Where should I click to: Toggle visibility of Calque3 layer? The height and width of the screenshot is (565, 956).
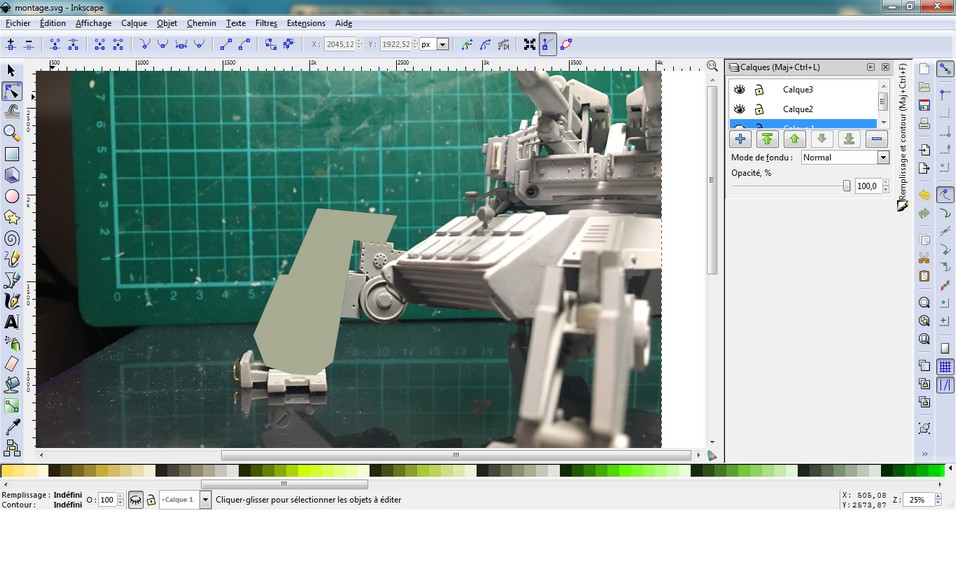click(x=740, y=90)
